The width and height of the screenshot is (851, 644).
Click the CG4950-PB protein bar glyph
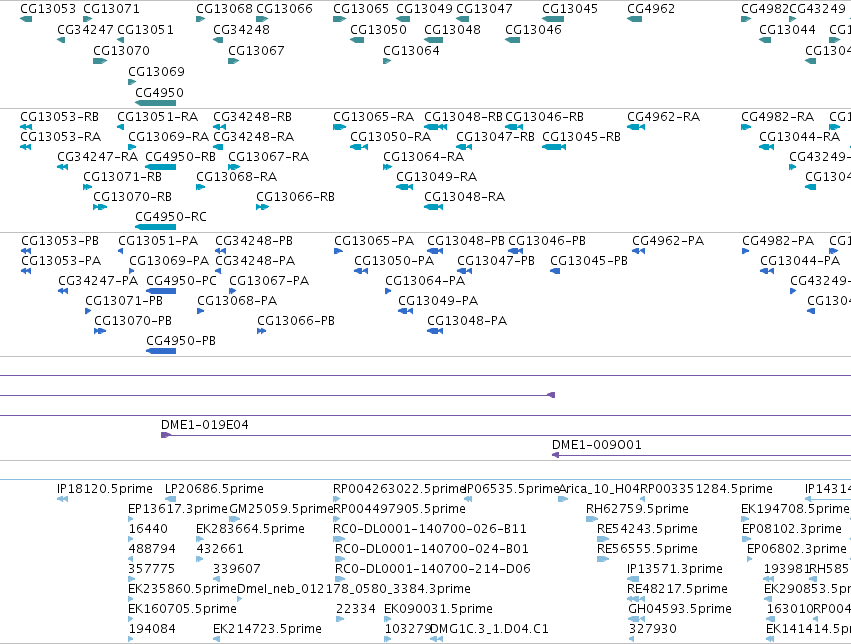[x=161, y=351]
